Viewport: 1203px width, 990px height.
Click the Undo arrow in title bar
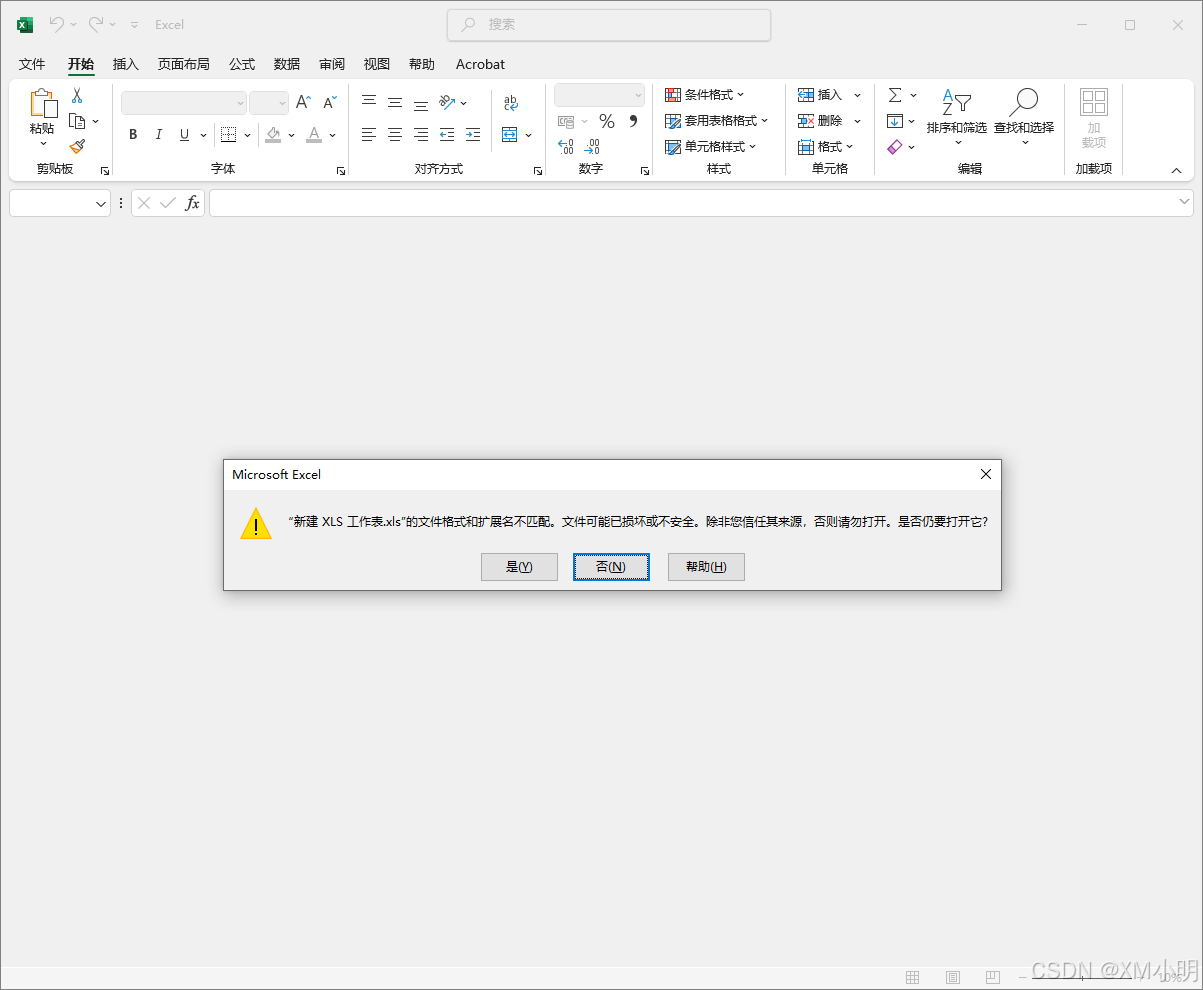tap(57, 24)
